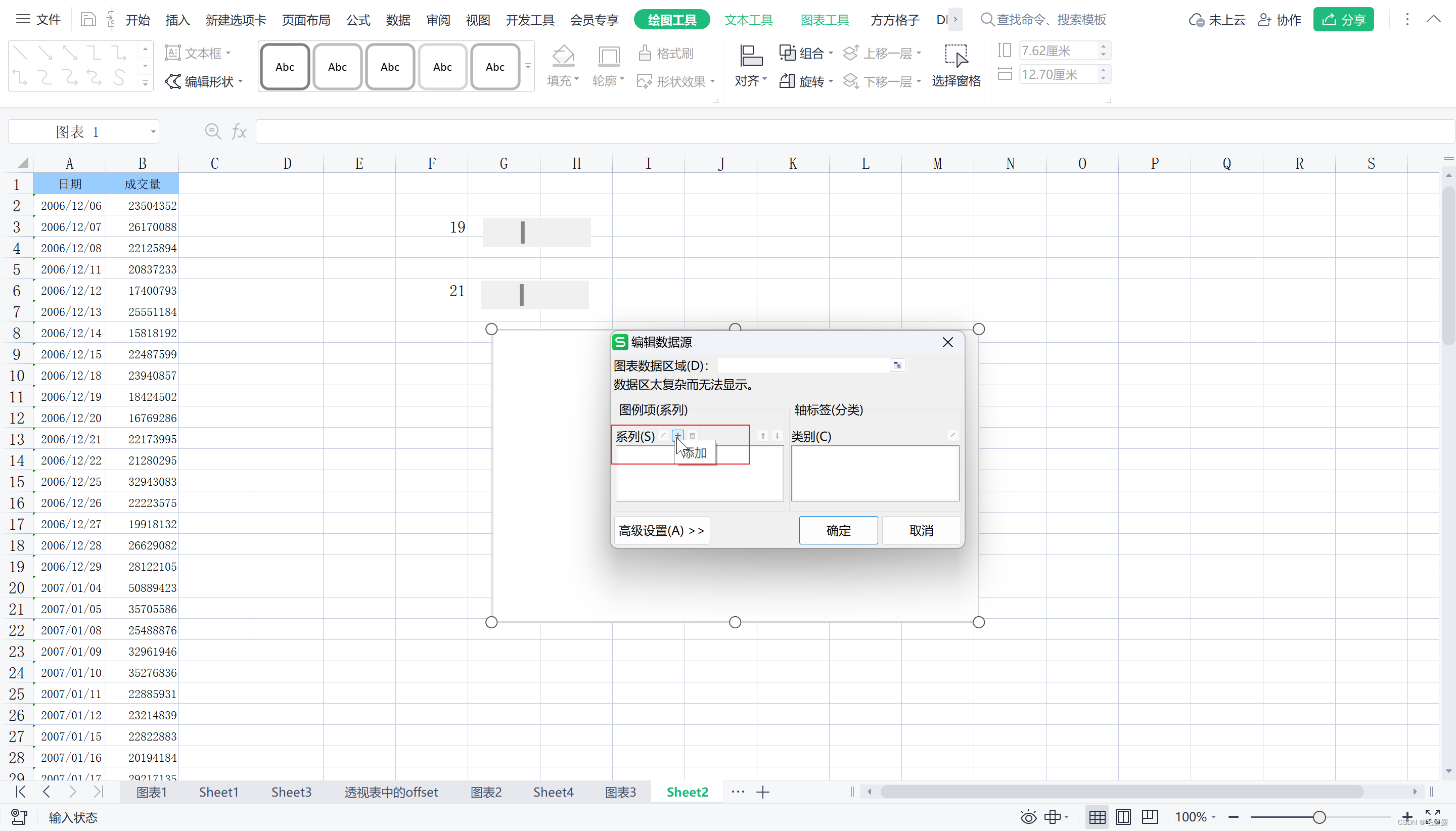Click the move series down arrow
The height and width of the screenshot is (831, 1456).
777,436
